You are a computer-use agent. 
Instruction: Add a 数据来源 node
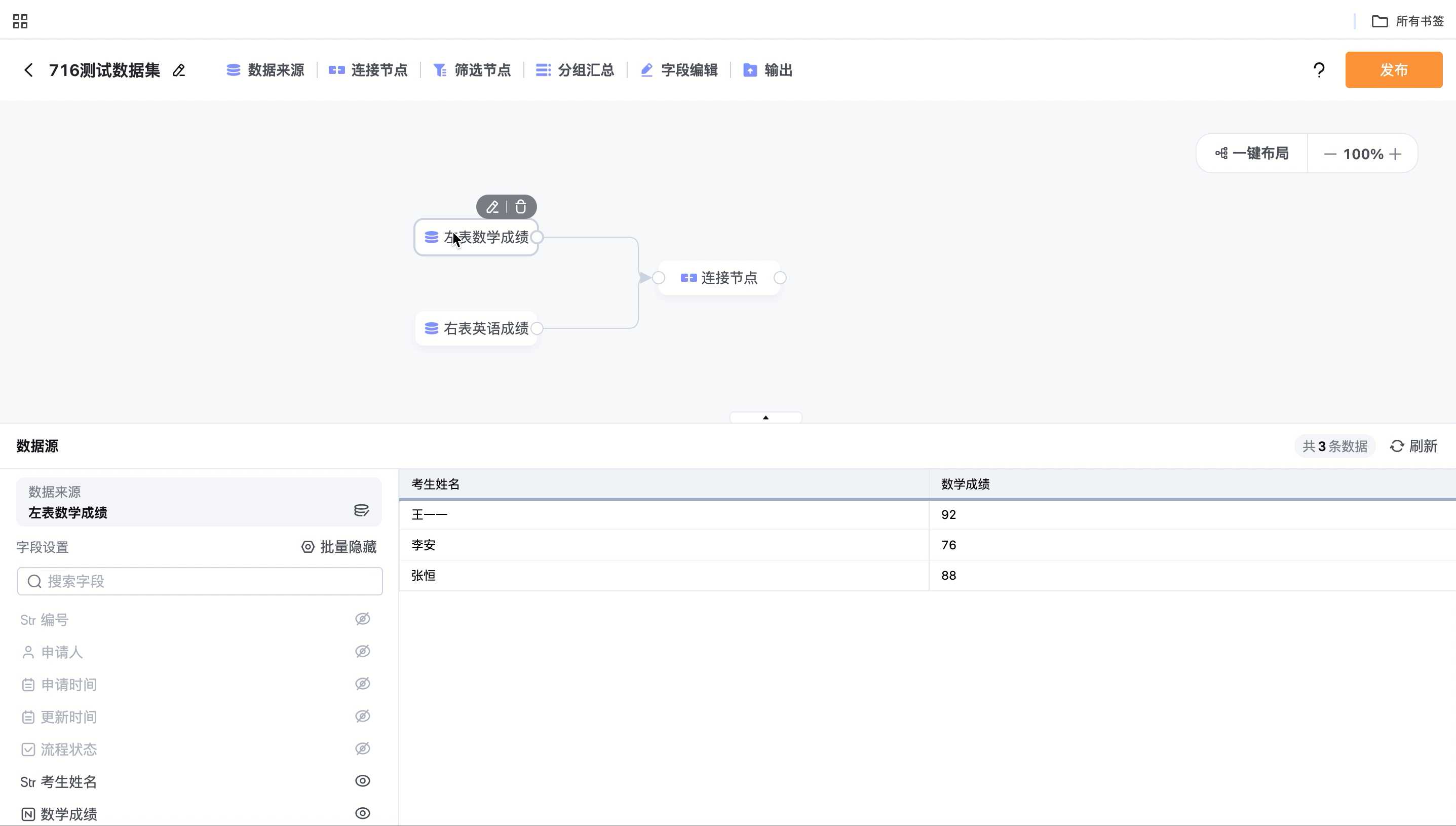[265, 70]
